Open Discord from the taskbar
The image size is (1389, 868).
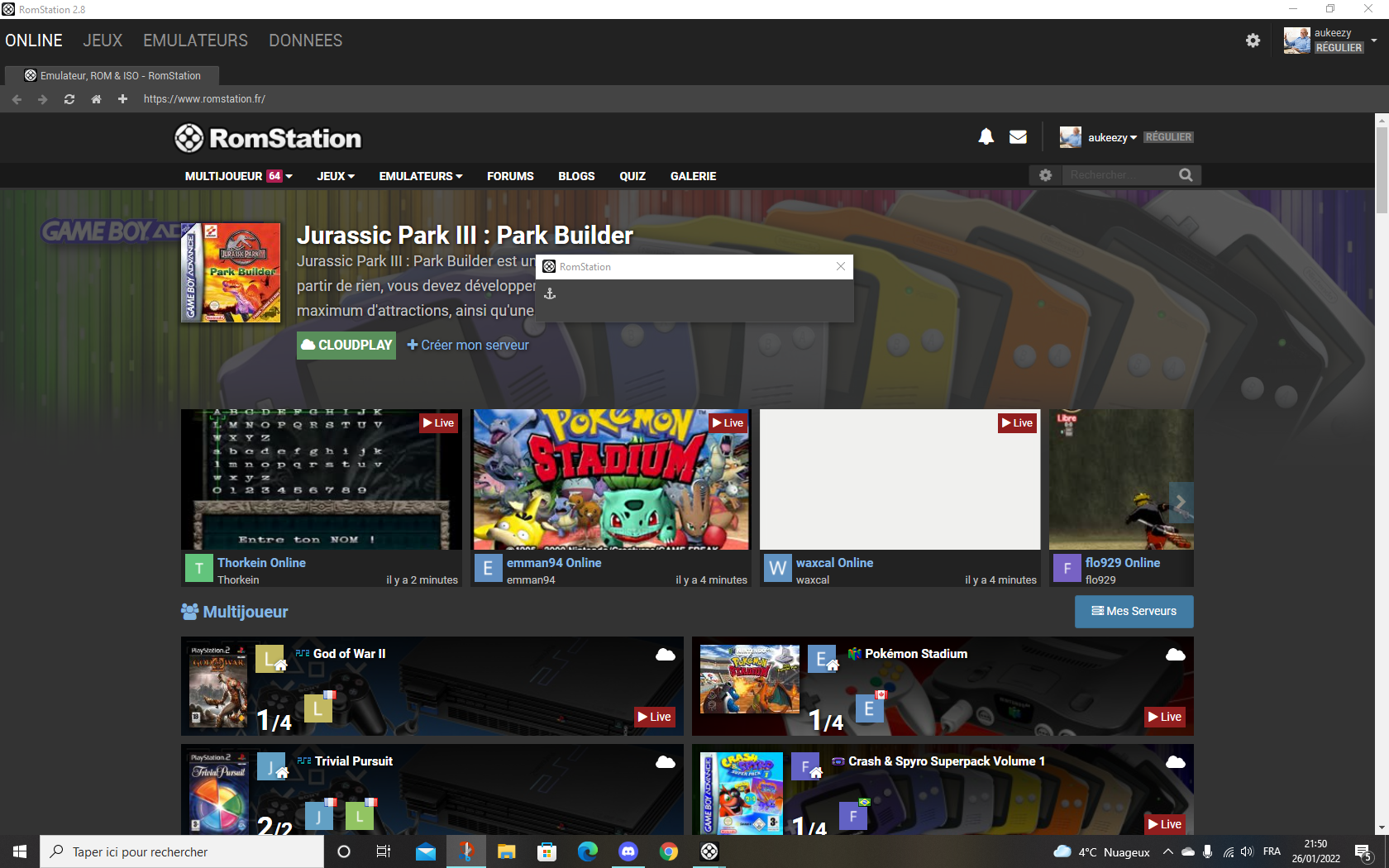click(628, 851)
